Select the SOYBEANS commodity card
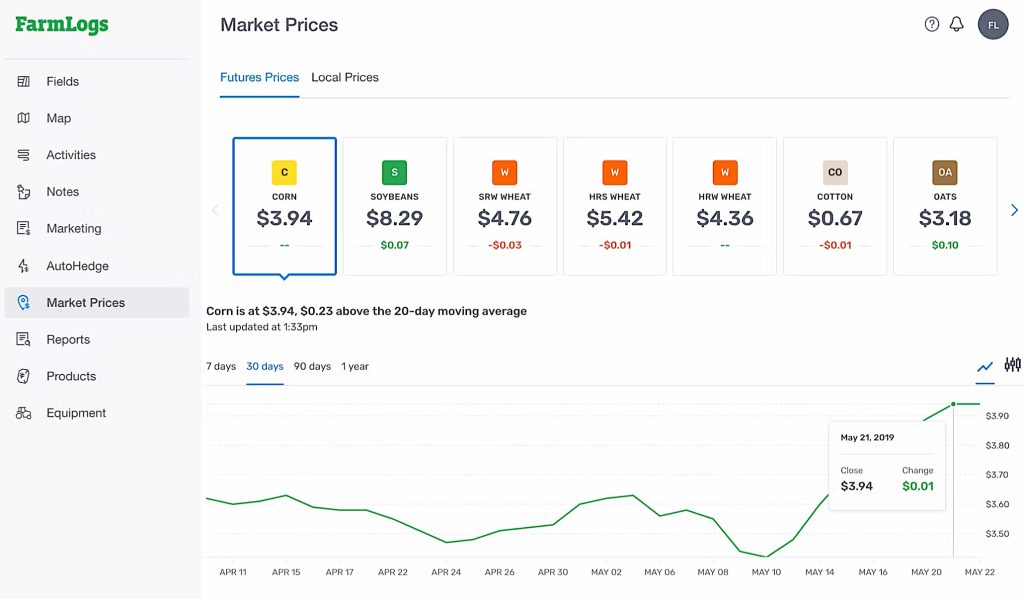Image resolution: width=1024 pixels, height=599 pixels. pos(394,205)
